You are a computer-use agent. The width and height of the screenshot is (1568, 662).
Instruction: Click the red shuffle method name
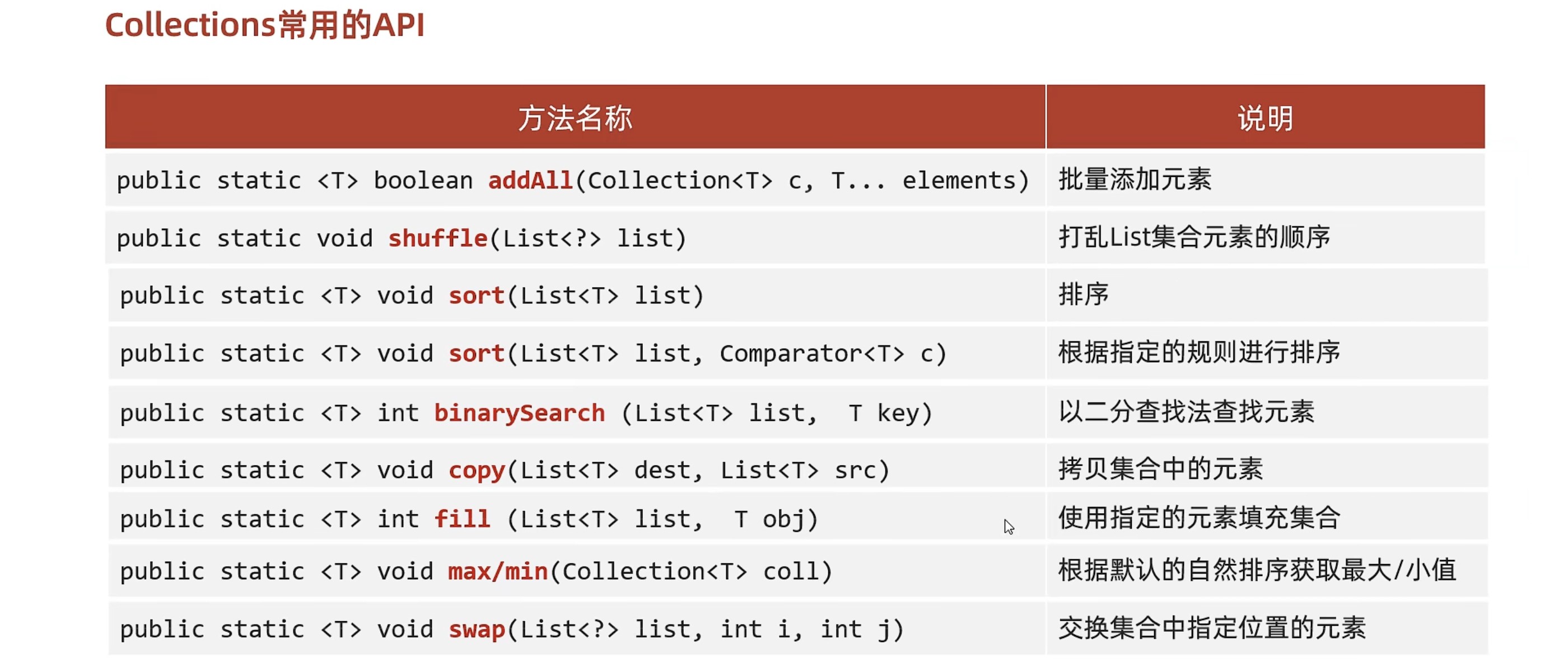click(438, 238)
